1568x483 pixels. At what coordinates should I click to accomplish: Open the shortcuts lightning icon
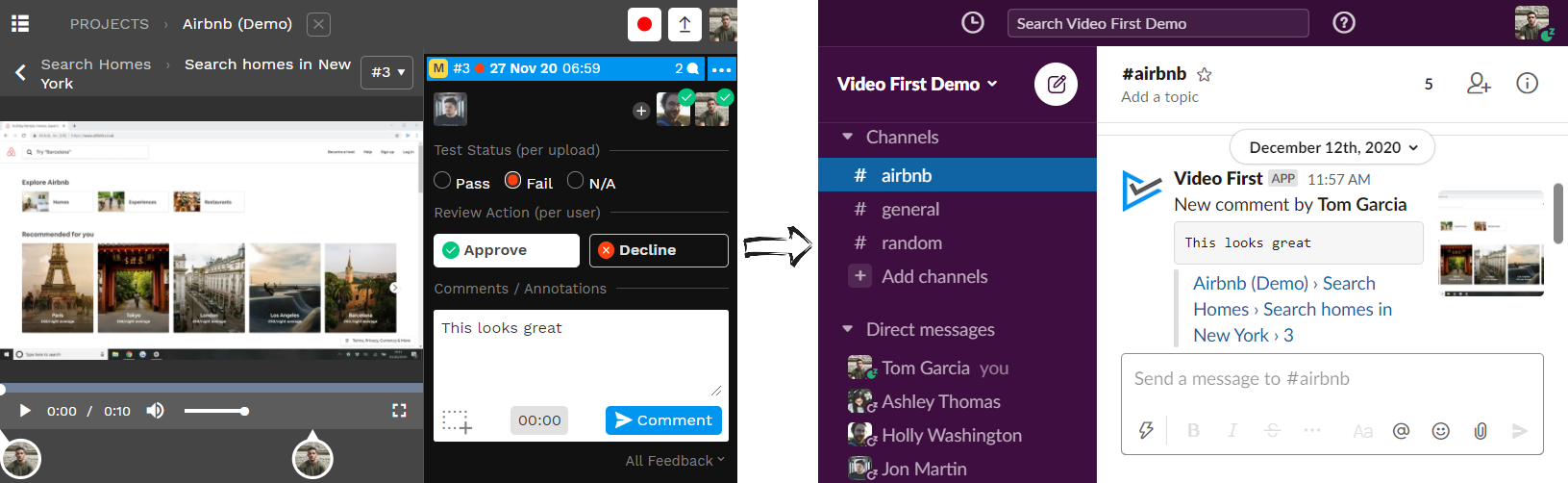(1146, 431)
